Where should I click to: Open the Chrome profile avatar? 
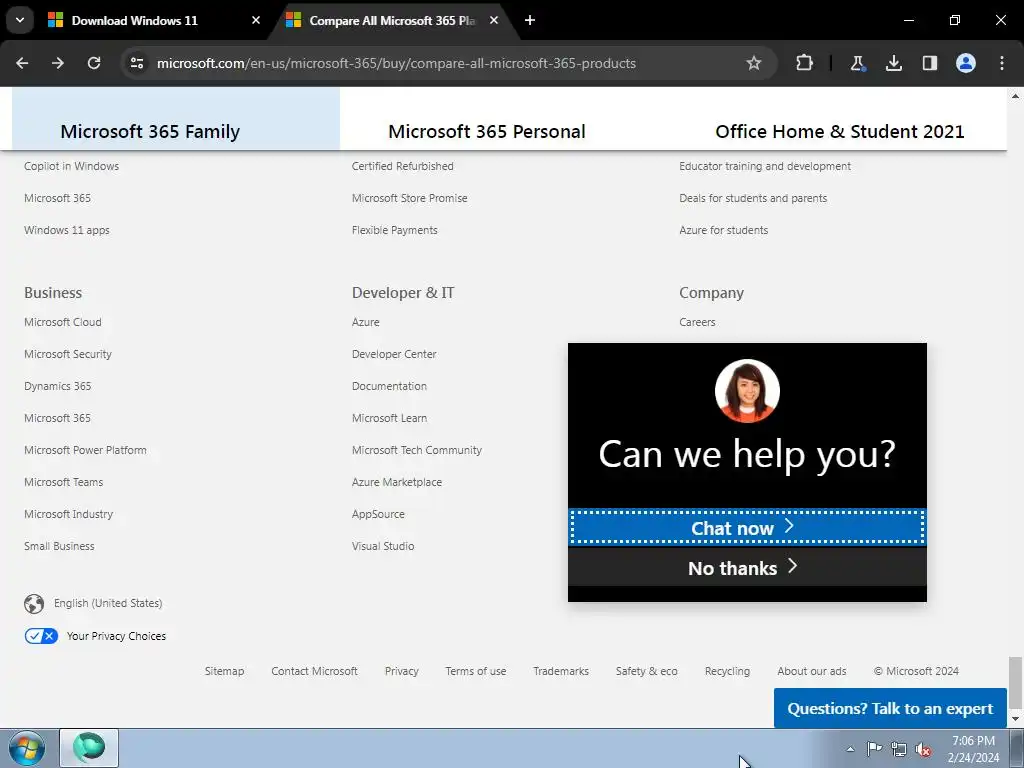(966, 63)
